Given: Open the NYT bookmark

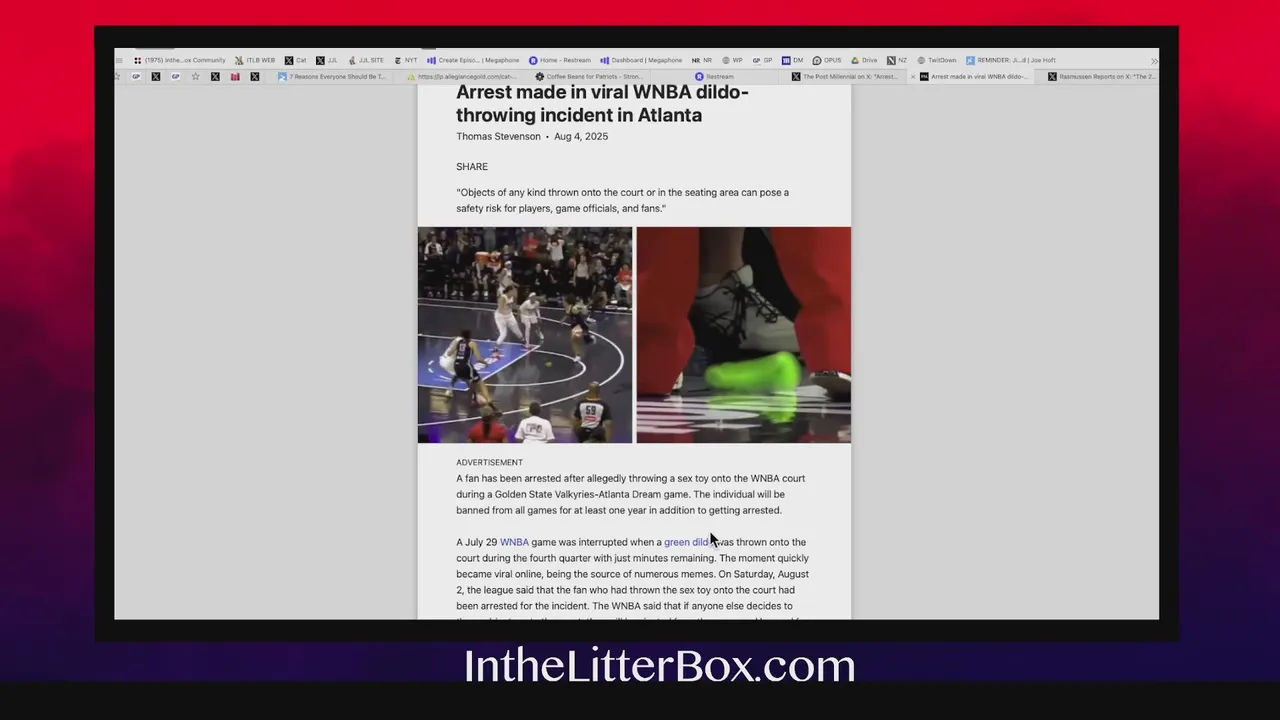Looking at the screenshot, I should click(x=406, y=60).
